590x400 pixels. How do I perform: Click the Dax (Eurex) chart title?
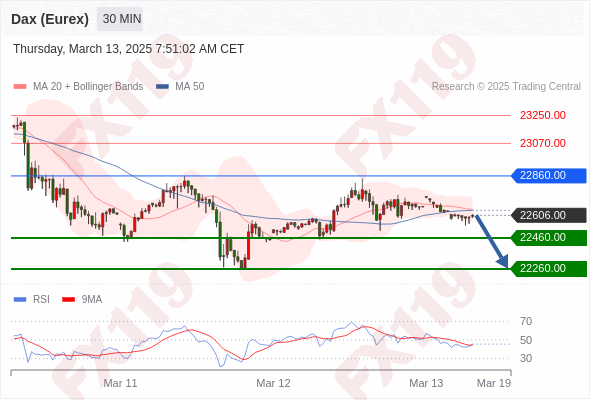click(50, 19)
